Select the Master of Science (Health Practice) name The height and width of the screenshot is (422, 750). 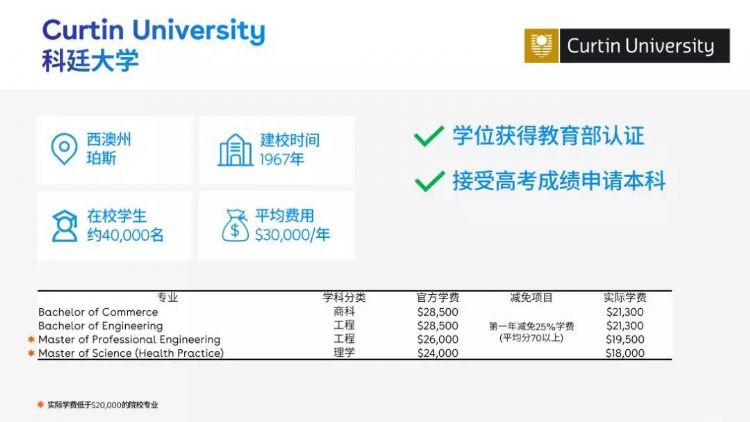131,353
